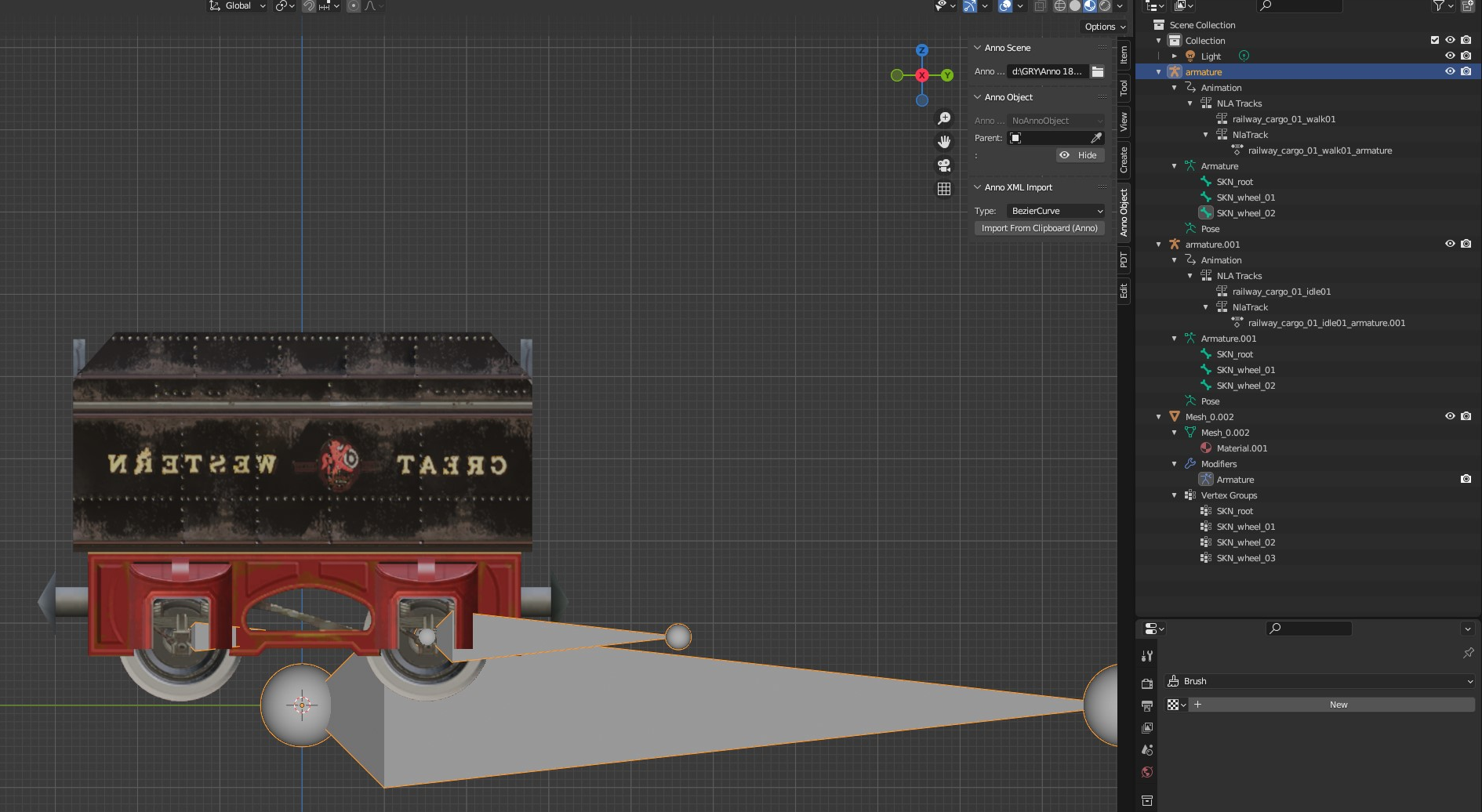
Task: Click the pin icon in Properties editor
Action: coord(1468,653)
